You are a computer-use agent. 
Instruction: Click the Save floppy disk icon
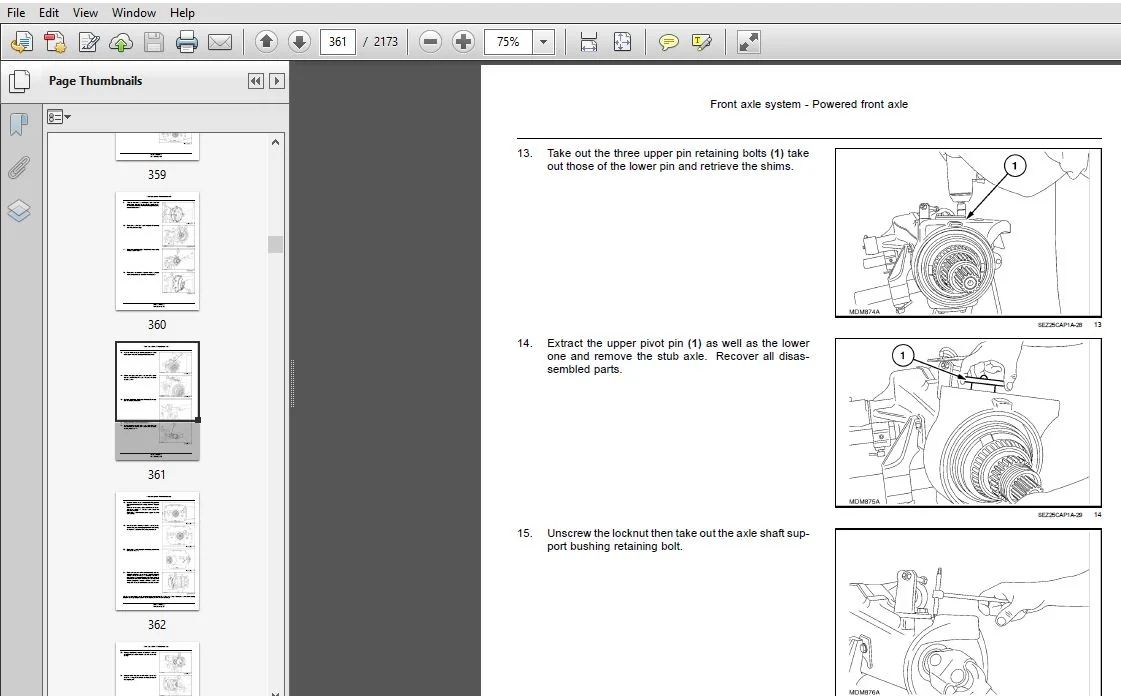154,42
